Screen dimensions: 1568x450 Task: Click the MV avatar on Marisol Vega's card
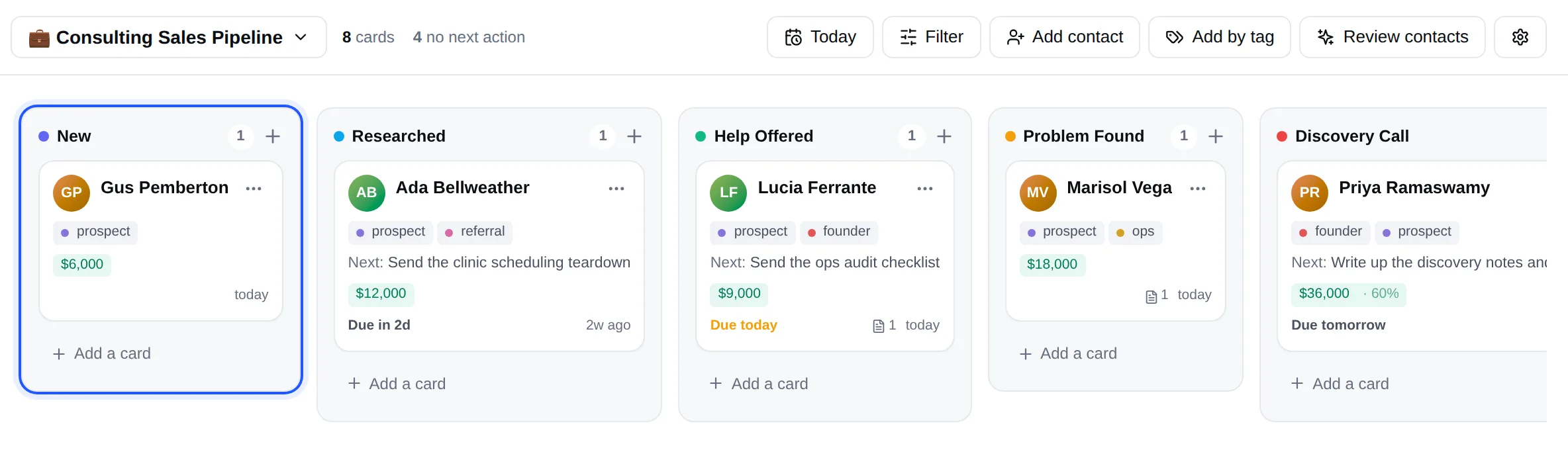coord(1038,193)
